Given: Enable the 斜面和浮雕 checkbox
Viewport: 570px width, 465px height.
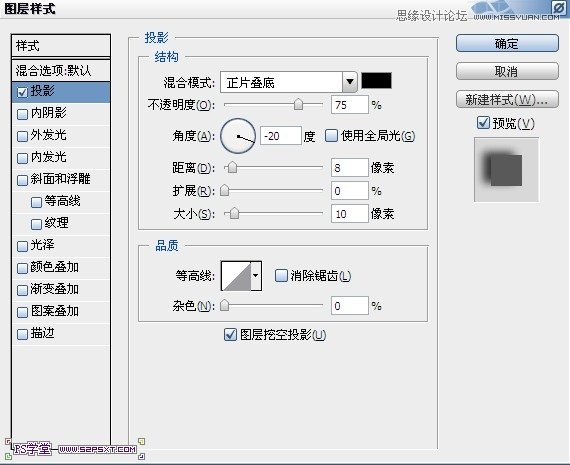Looking at the screenshot, I should pos(22,180).
